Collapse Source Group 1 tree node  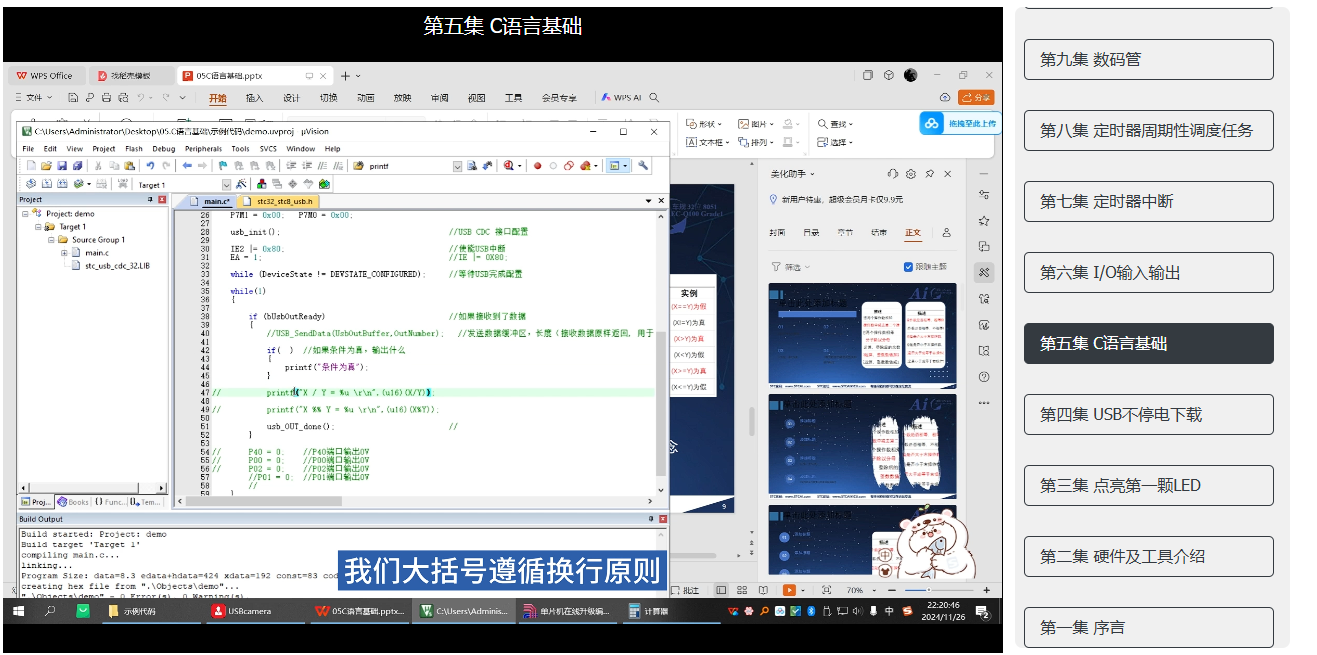pyautogui.click(x=50, y=240)
